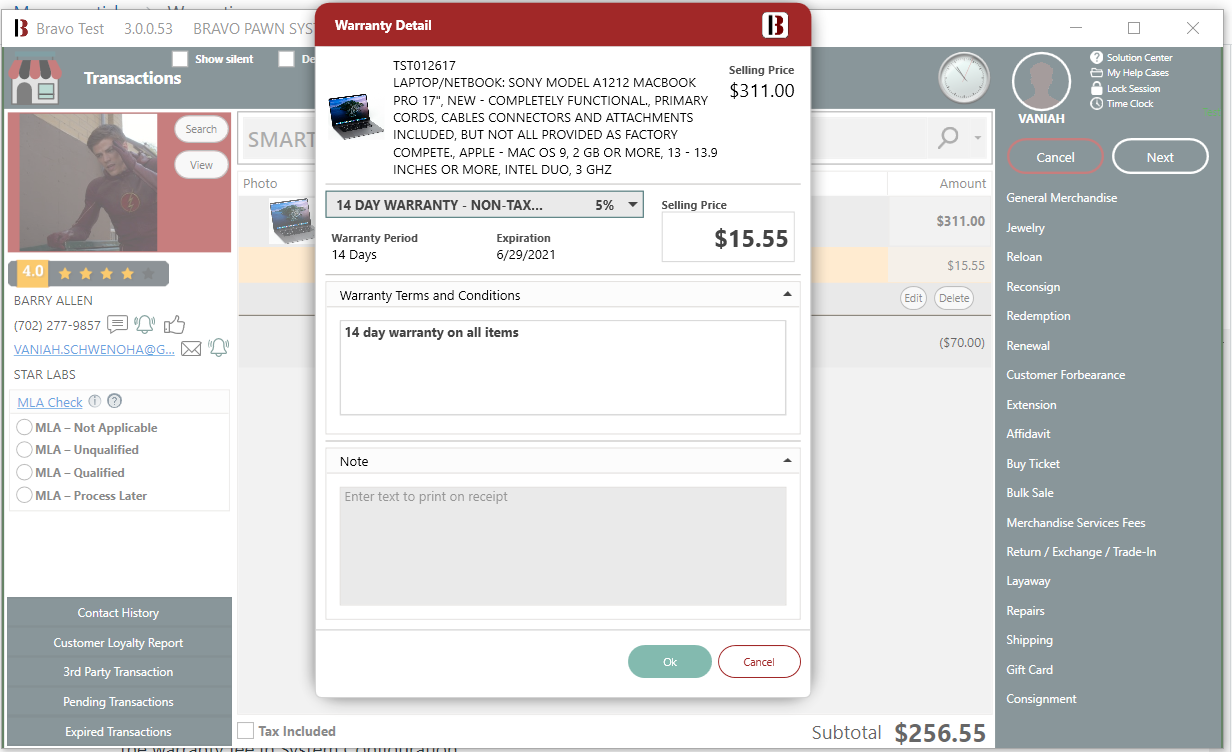Select MLA – Unqualified radio
The width and height of the screenshot is (1232, 752).
(x=25, y=450)
